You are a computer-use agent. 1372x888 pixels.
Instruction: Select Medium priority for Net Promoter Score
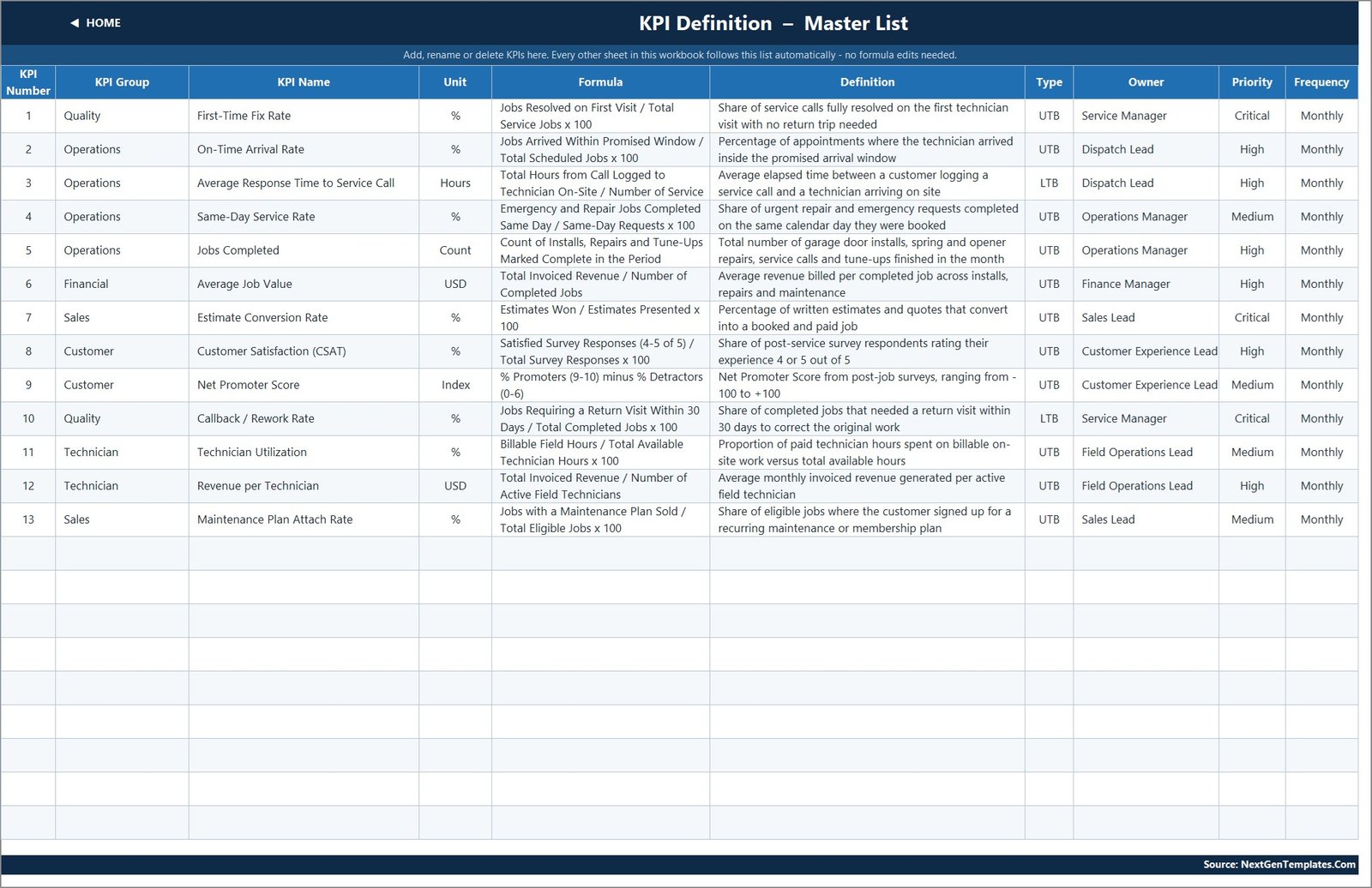(x=1252, y=385)
